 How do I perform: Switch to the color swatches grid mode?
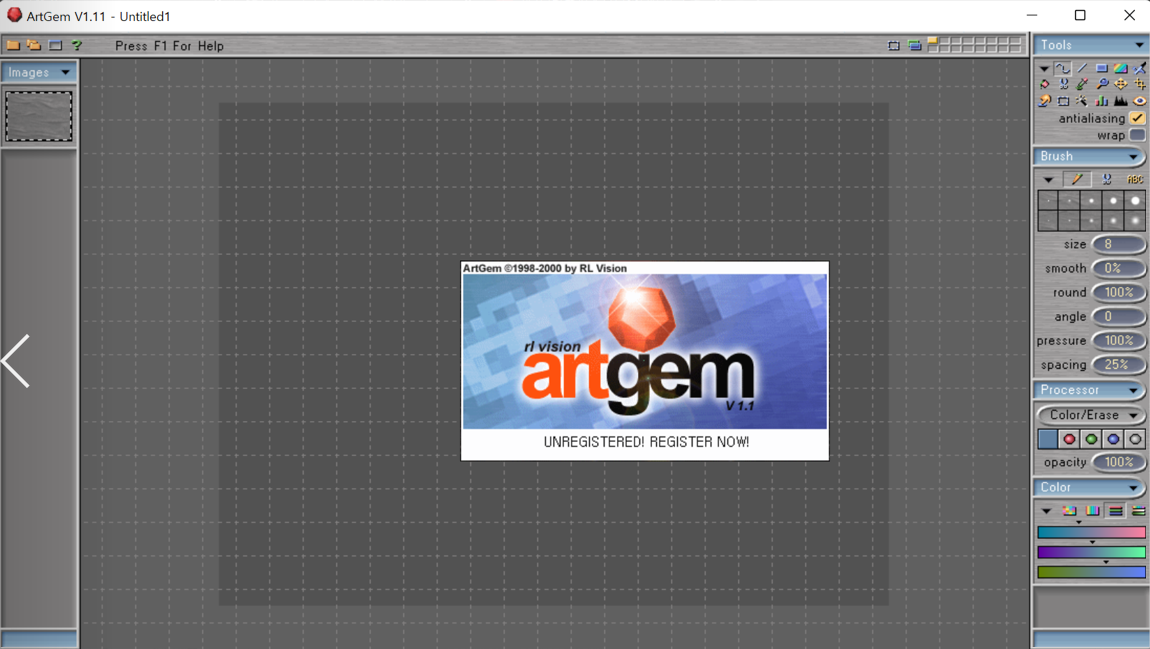pyautogui.click(x=1069, y=510)
